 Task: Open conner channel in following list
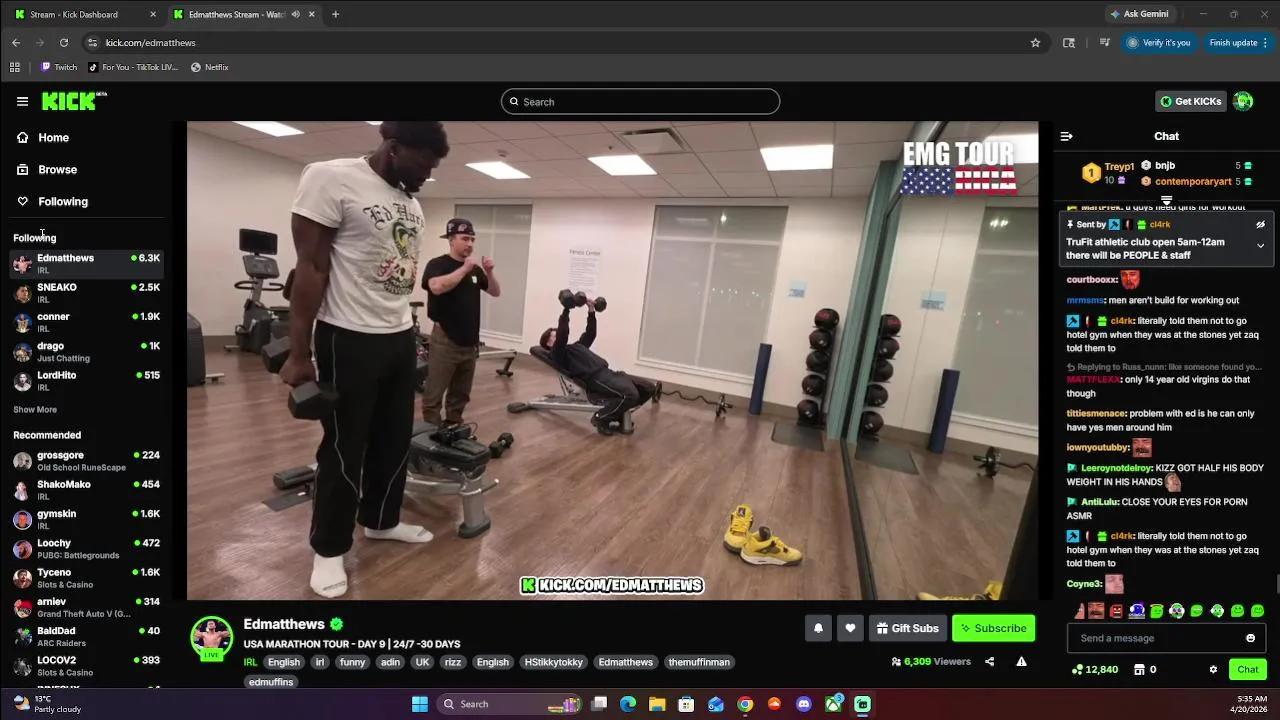tap(86, 322)
